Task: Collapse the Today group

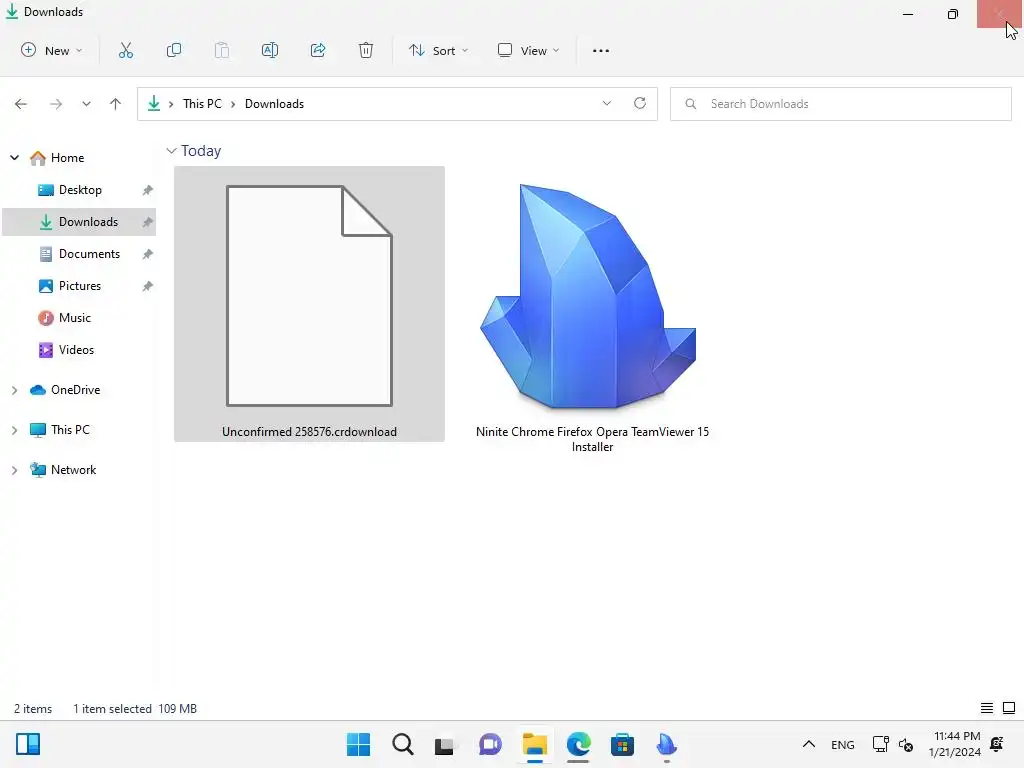Action: (x=172, y=151)
